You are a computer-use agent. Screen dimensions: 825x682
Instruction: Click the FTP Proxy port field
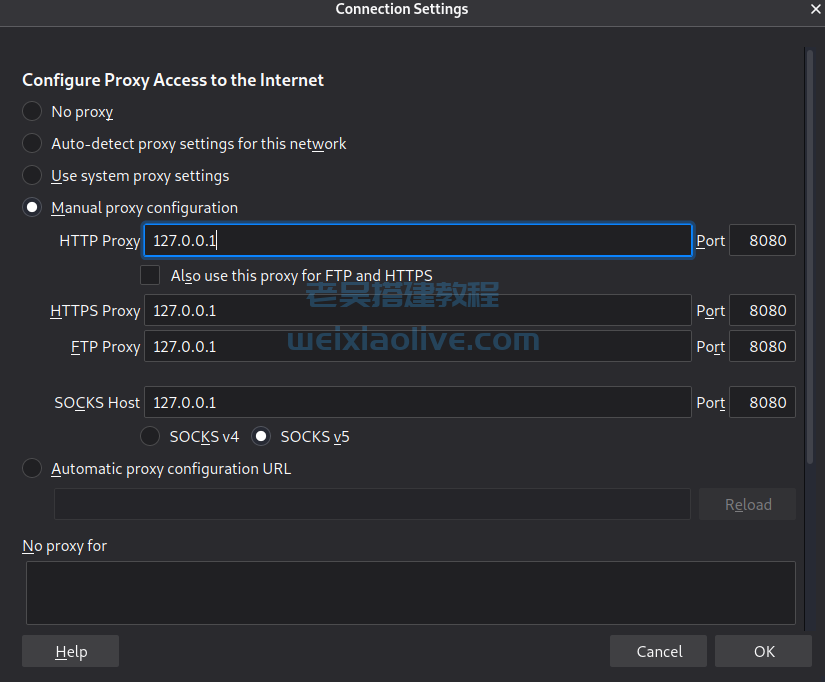coord(762,346)
